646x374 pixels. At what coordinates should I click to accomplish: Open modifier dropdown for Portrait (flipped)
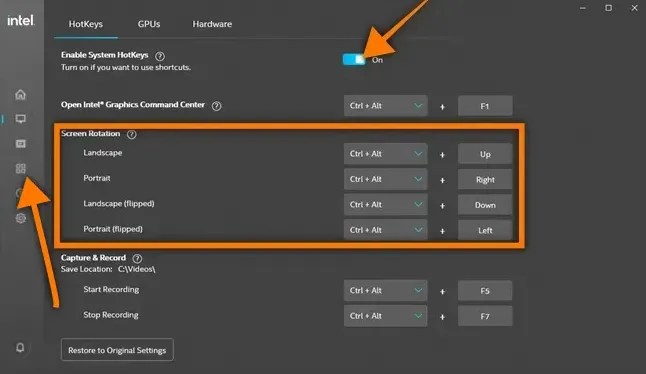tap(386, 230)
